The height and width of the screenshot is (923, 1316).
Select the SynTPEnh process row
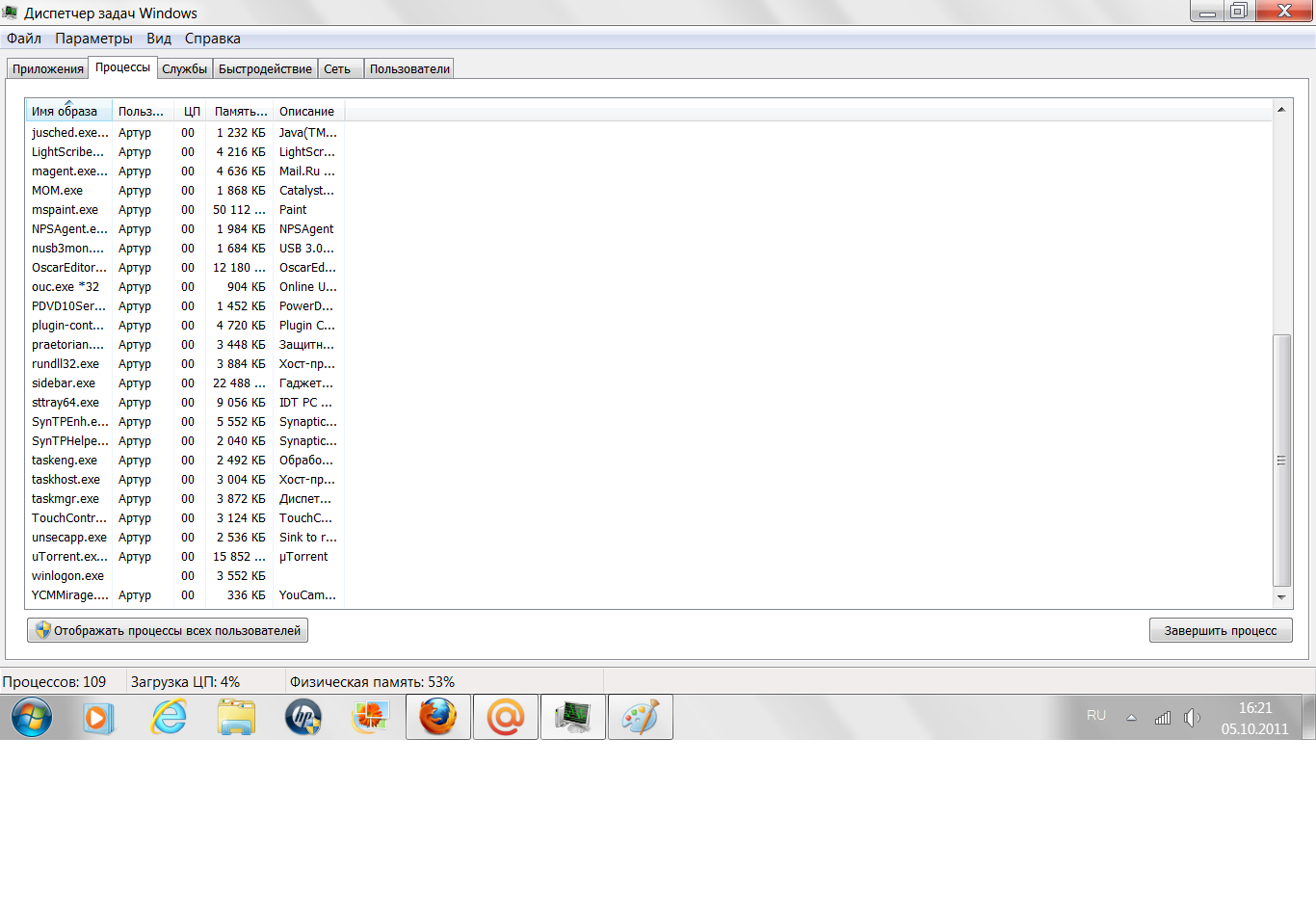[185, 422]
